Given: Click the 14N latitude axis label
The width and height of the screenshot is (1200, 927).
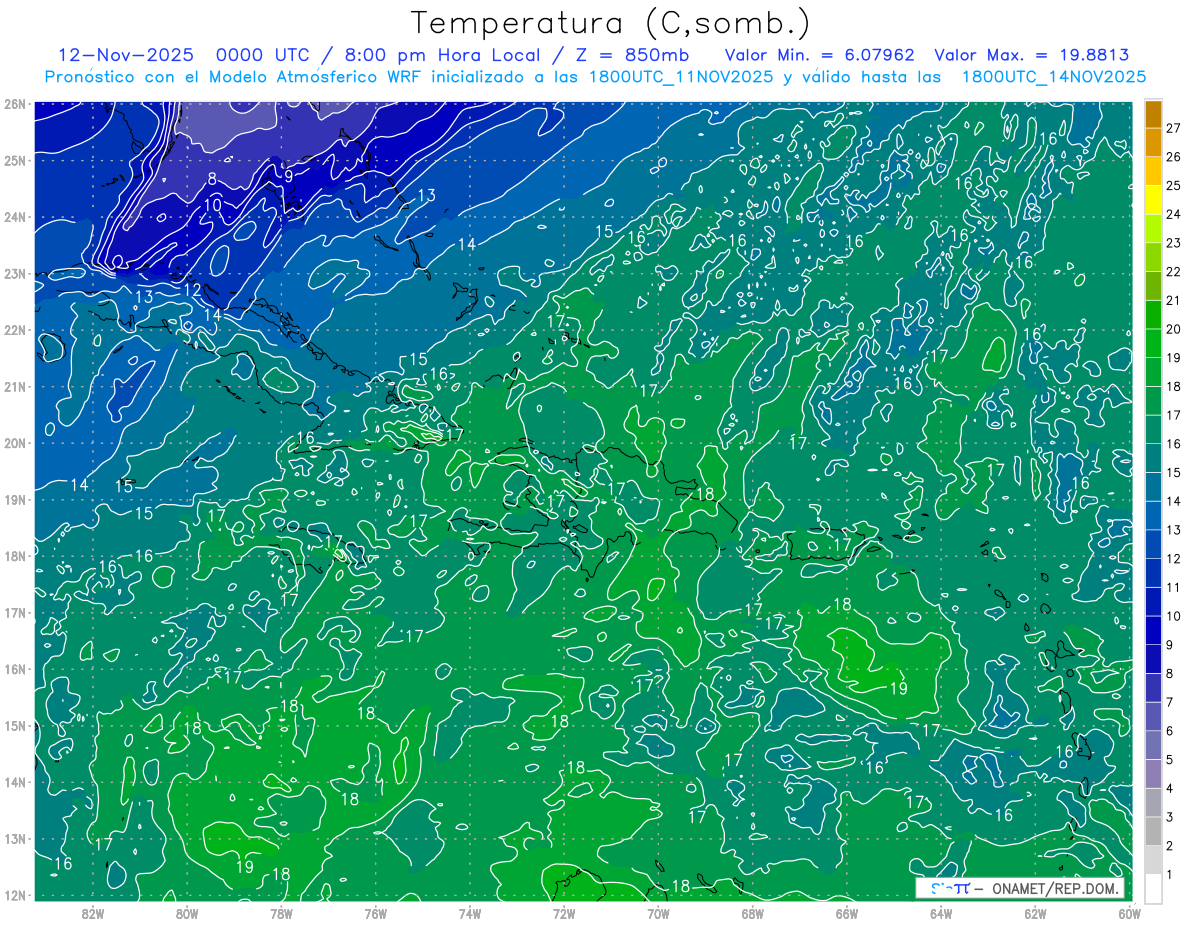Looking at the screenshot, I should tap(15, 782).
